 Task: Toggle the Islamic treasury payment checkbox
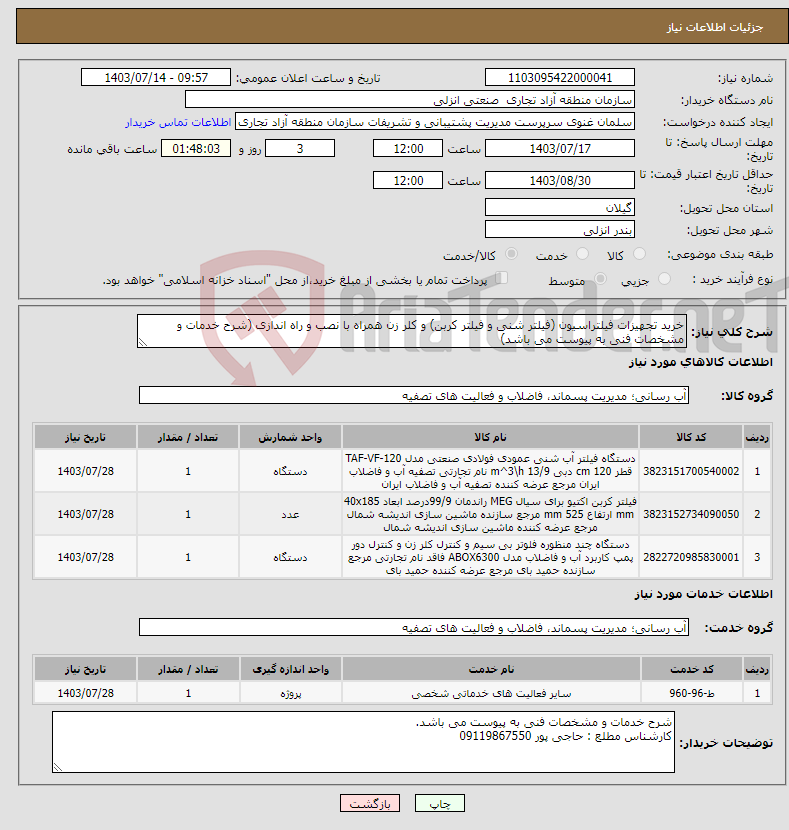point(501,278)
